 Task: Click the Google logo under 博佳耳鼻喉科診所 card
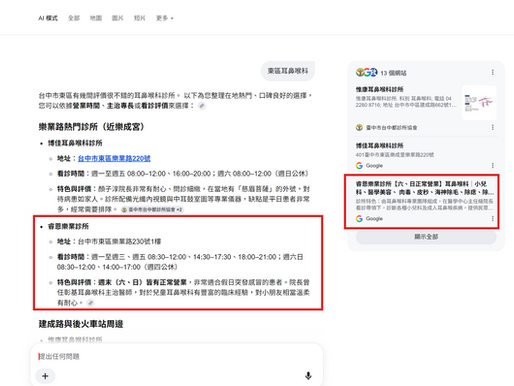pos(359,166)
